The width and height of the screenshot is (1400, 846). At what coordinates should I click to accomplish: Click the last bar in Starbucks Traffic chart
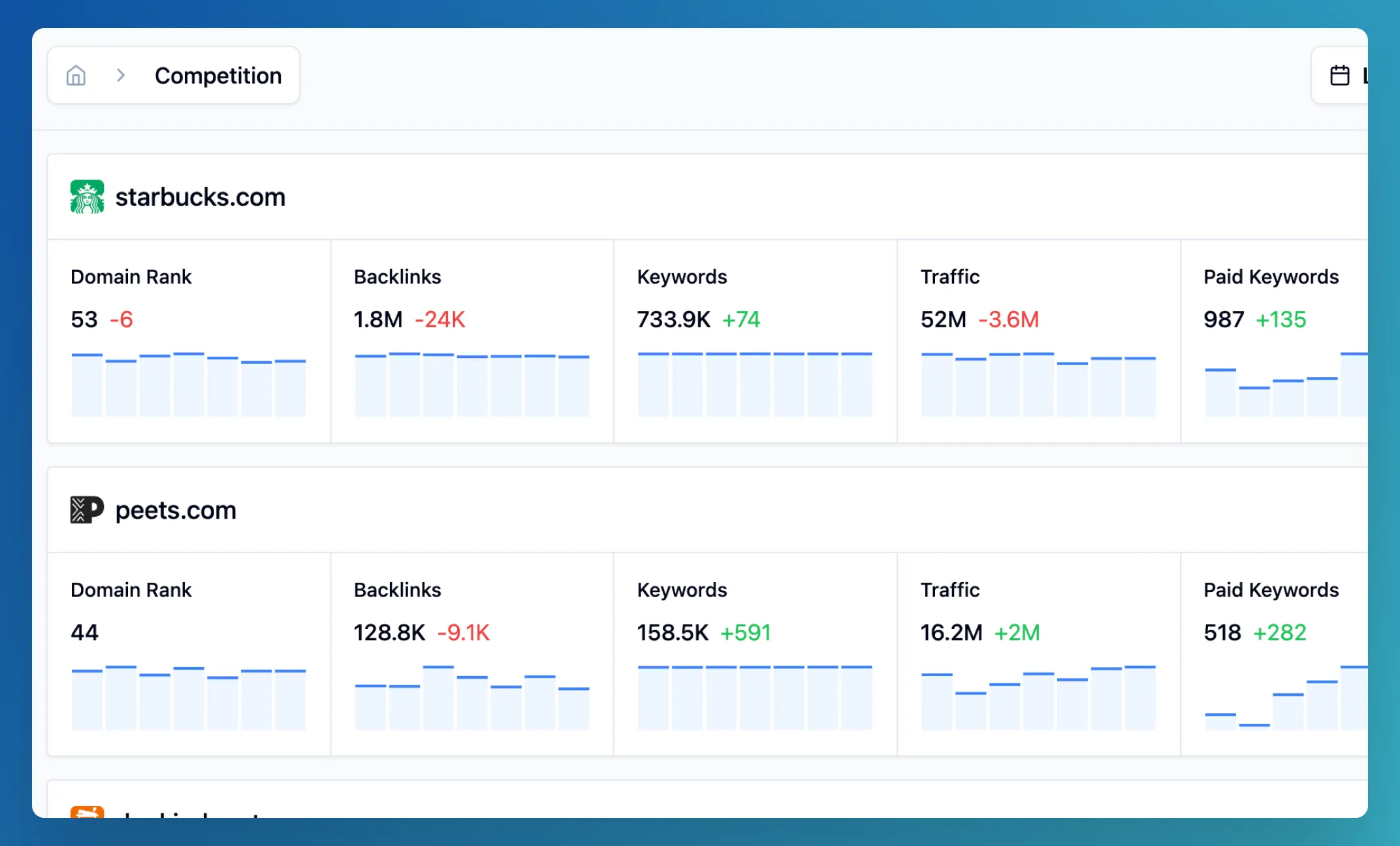[x=1140, y=387]
